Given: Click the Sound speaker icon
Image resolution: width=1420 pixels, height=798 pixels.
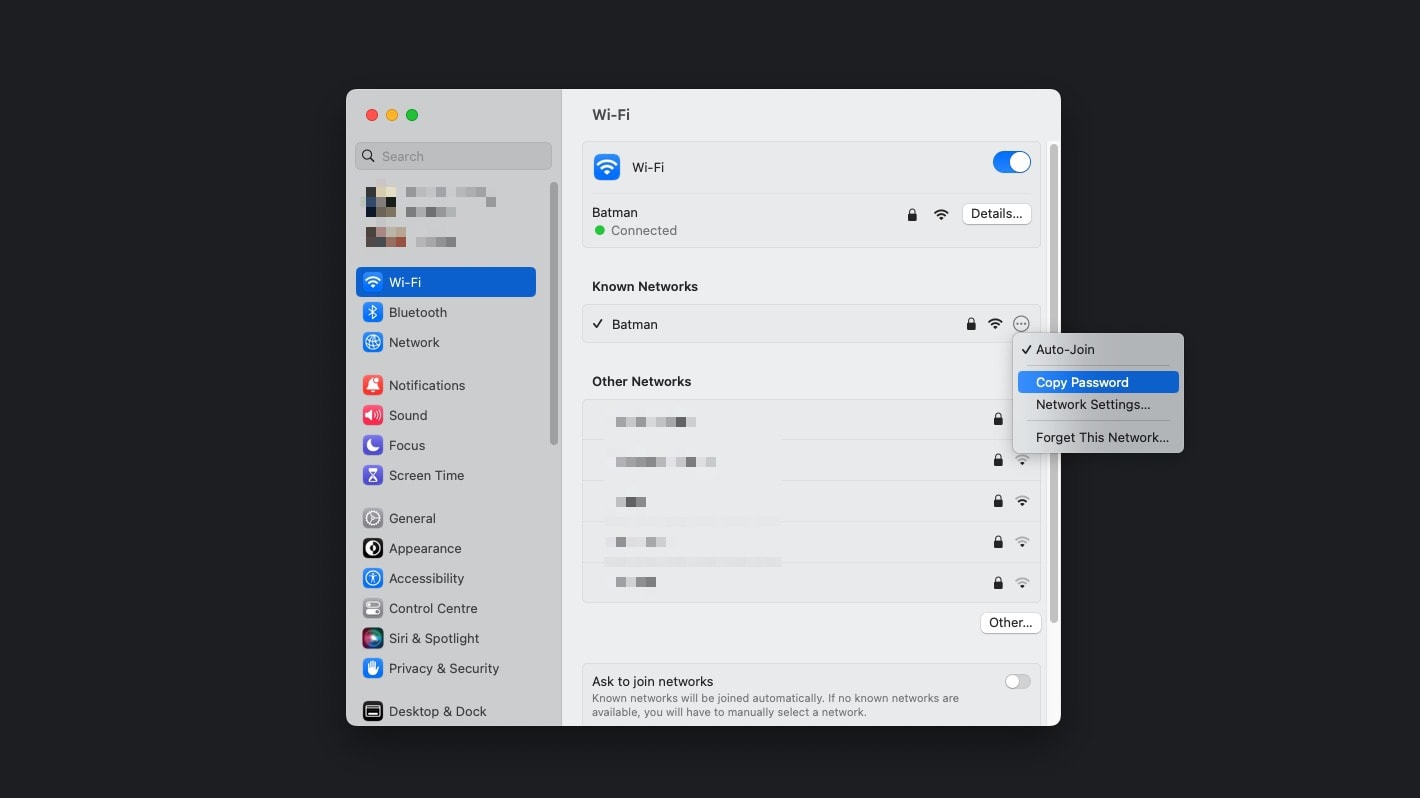Looking at the screenshot, I should coord(372,415).
